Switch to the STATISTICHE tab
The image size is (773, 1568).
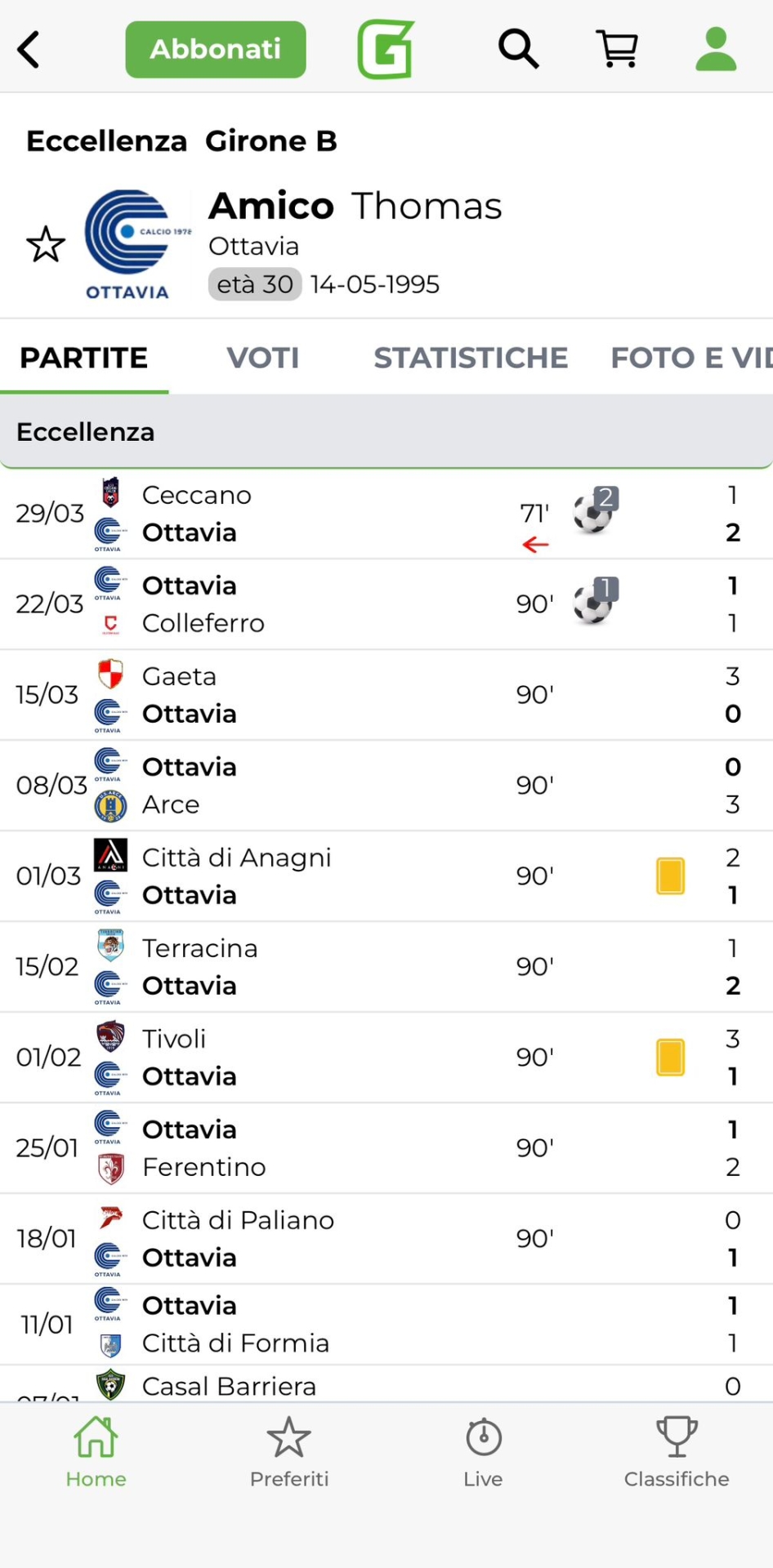471,358
